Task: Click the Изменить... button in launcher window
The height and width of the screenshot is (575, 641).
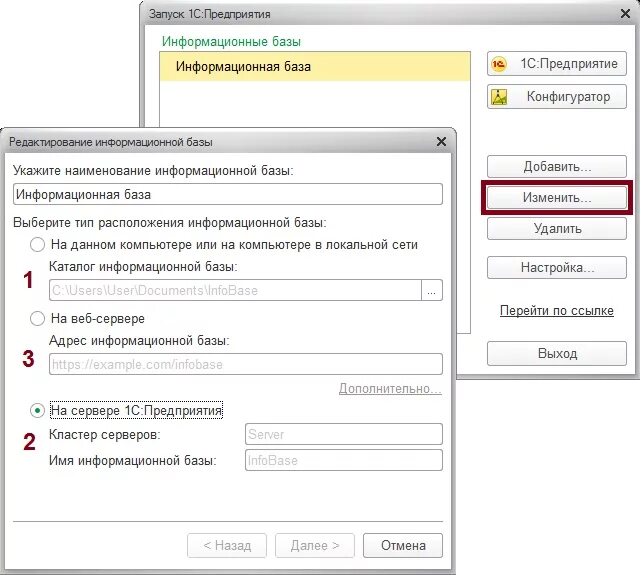Action: click(557, 197)
